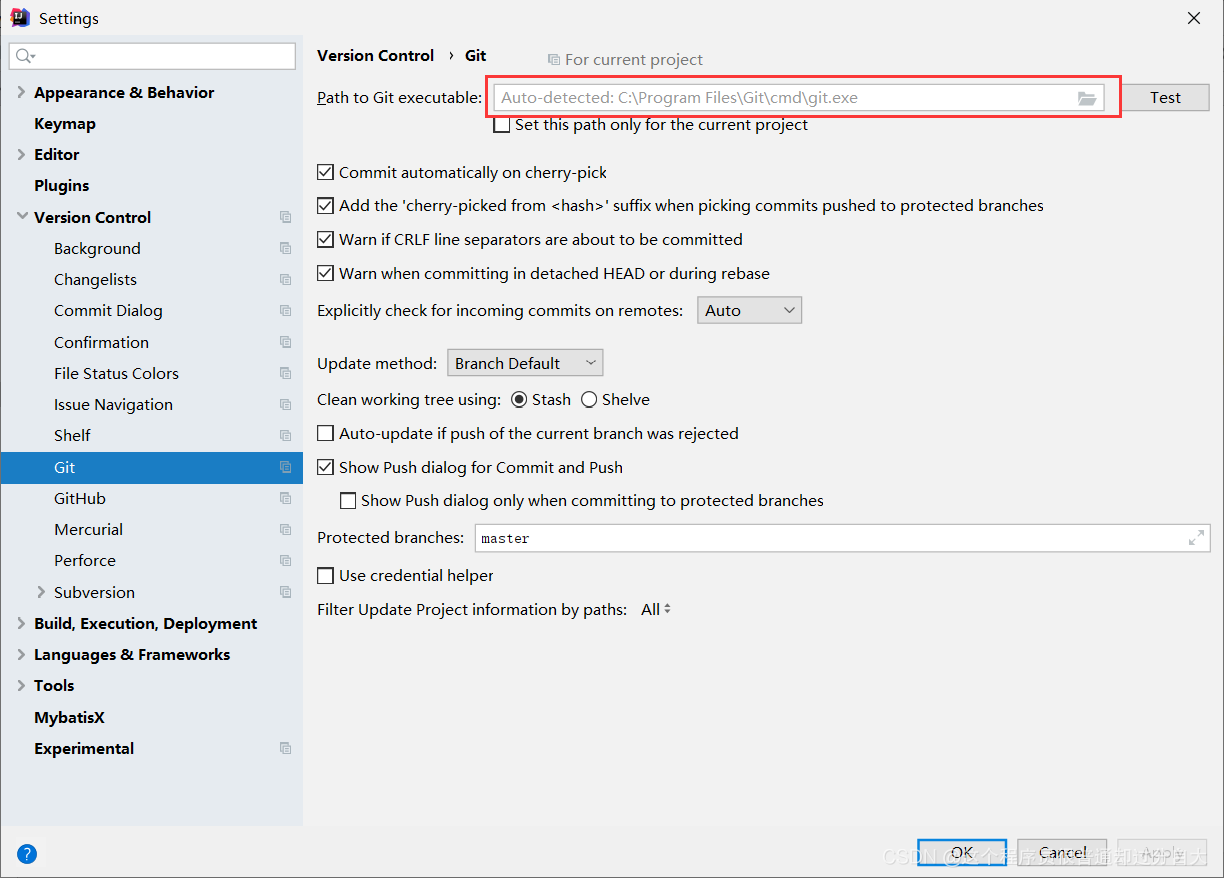The height and width of the screenshot is (878, 1224).
Task: Enable 'Auto-update if push of current branch was rejected'
Action: pos(325,433)
